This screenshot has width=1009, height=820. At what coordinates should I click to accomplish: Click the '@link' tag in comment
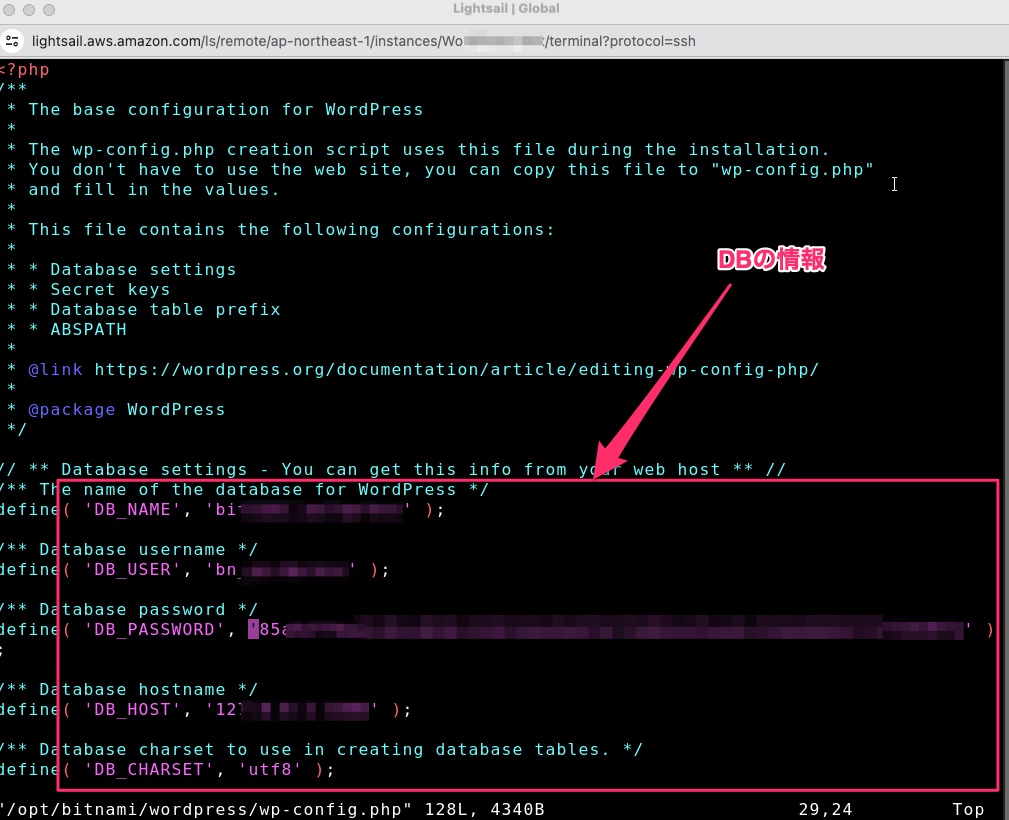55,369
